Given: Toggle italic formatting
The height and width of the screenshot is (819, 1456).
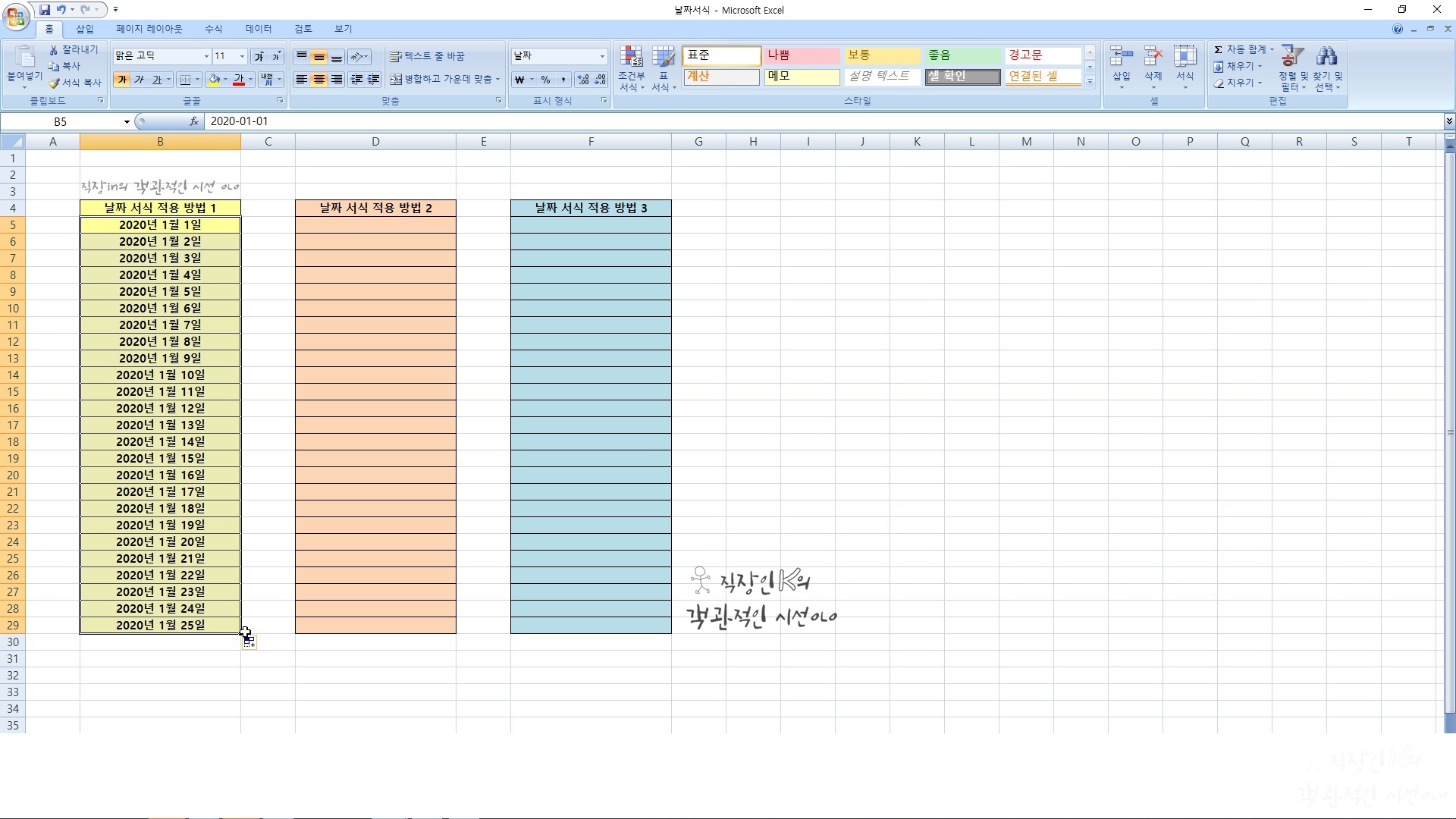Looking at the screenshot, I should 139,80.
